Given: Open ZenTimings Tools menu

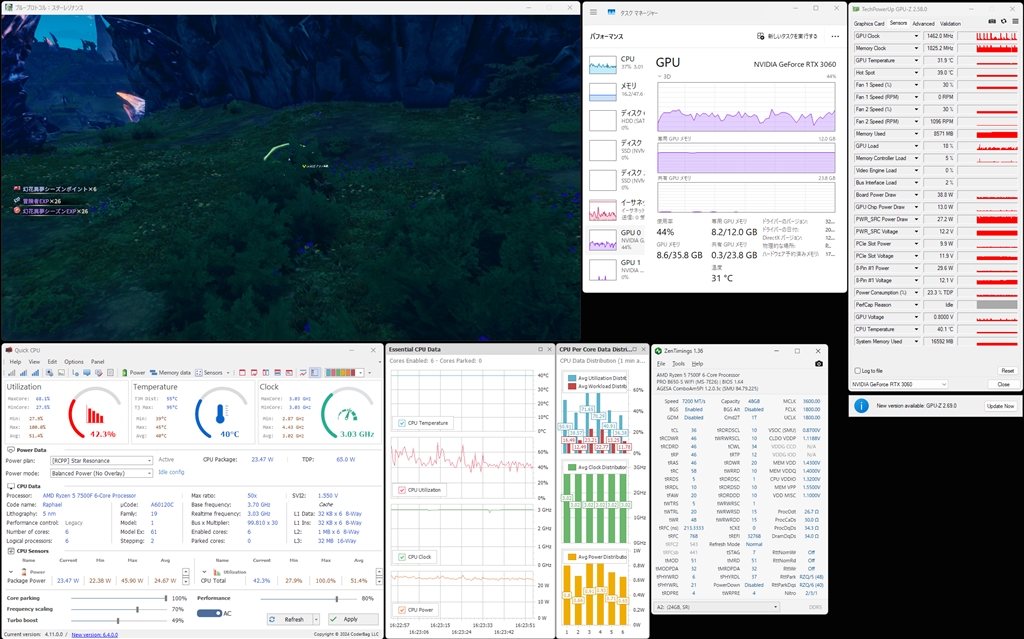Looking at the screenshot, I should 679,363.
